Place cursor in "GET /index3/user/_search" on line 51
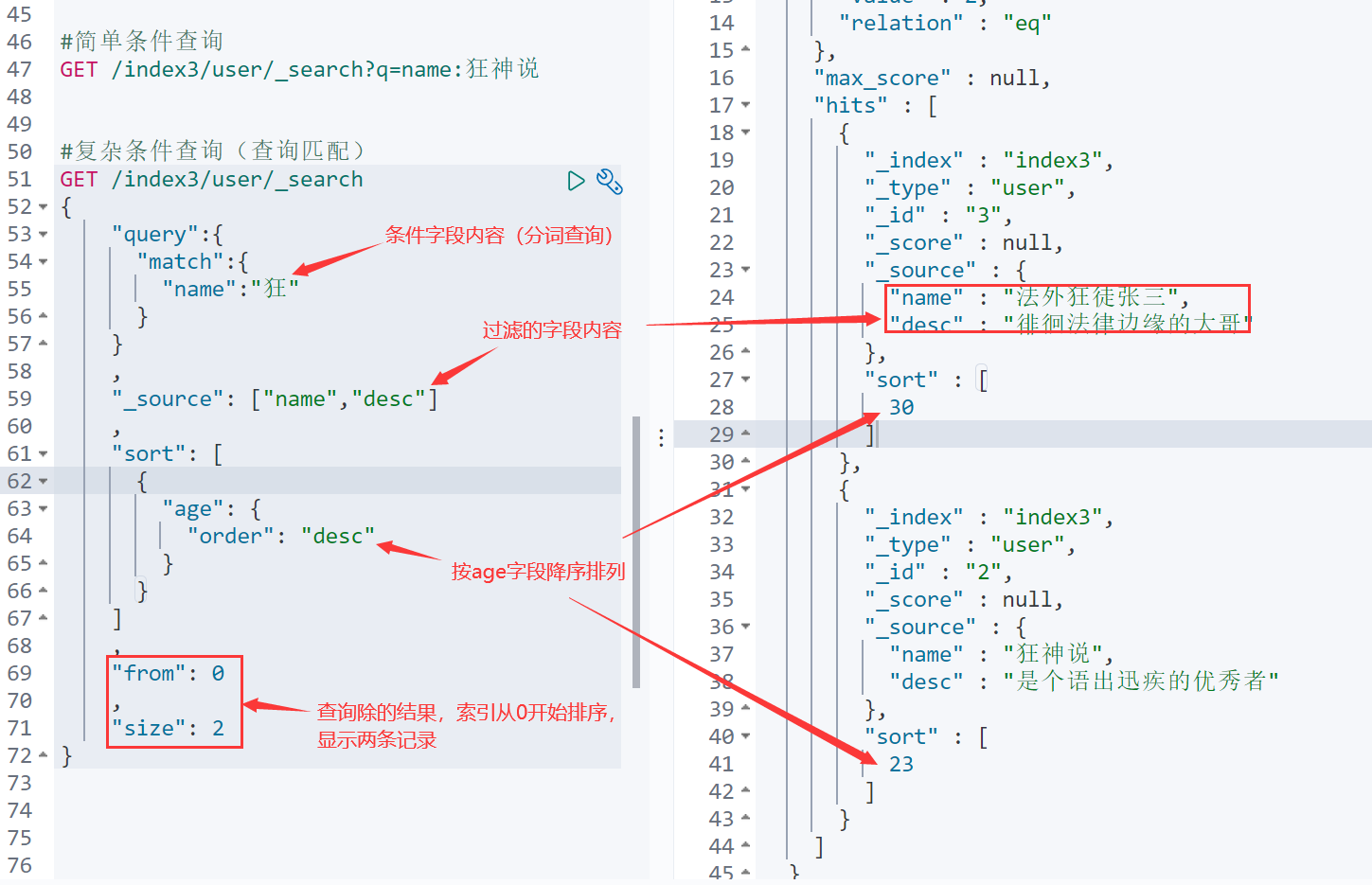Viewport: 1372px width, 885px height. pos(211,180)
